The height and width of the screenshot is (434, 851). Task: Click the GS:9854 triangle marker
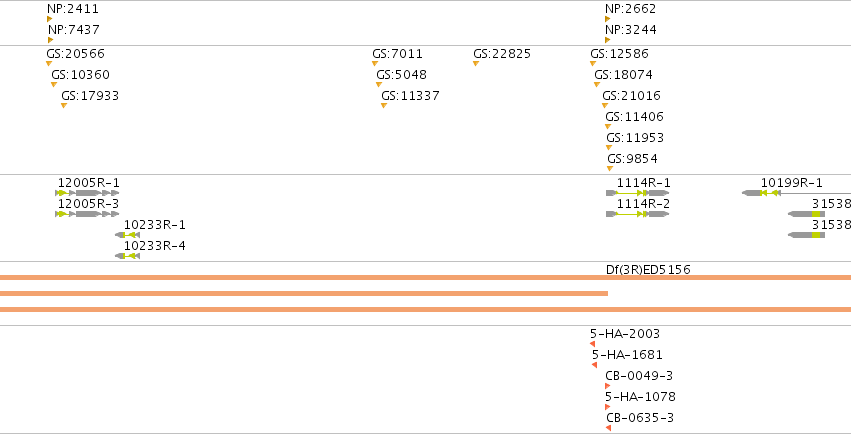[609, 169]
